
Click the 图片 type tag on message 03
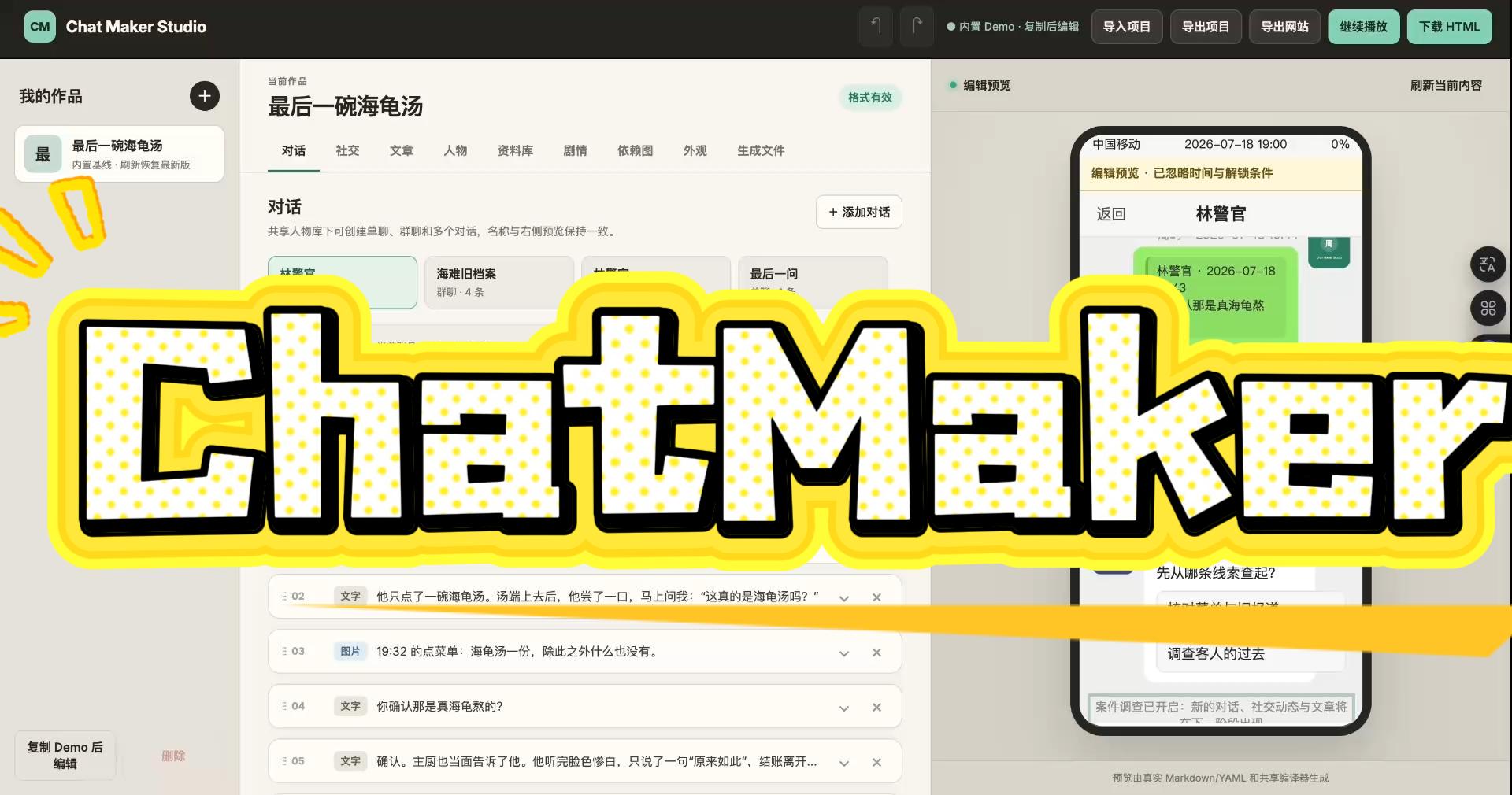(x=350, y=652)
